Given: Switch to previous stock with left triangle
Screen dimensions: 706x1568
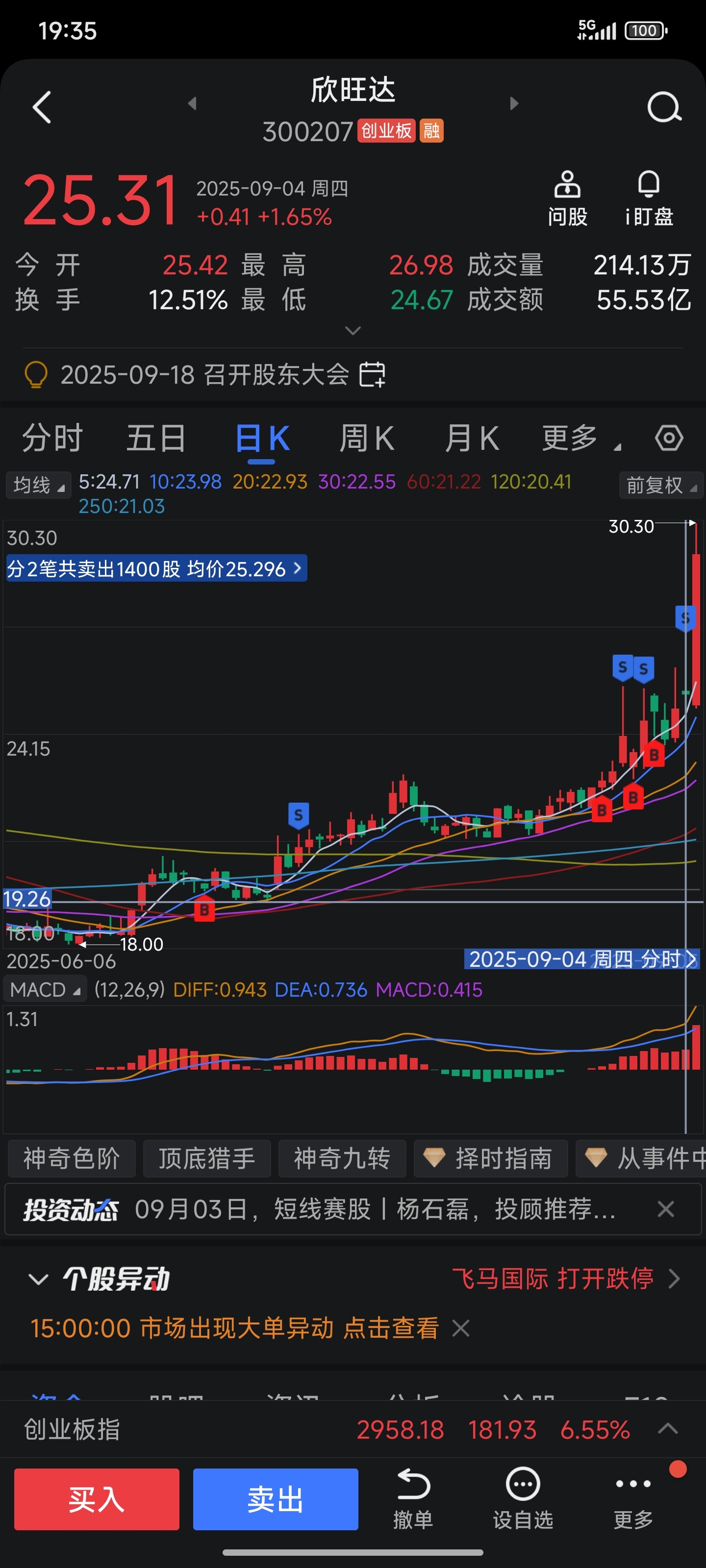Looking at the screenshot, I should 193,103.
